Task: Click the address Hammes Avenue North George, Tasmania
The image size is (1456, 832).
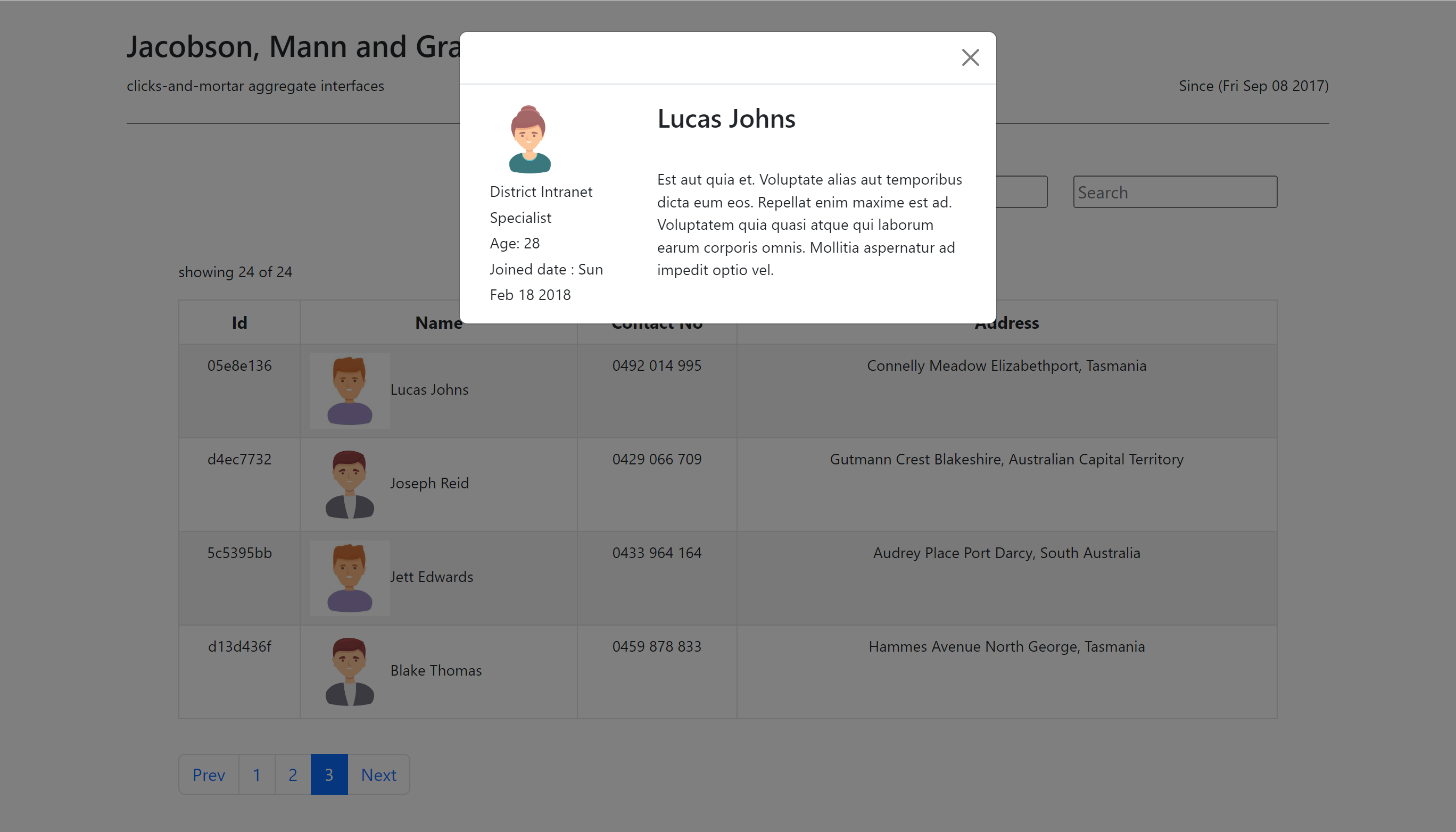Action: pyautogui.click(x=1007, y=646)
